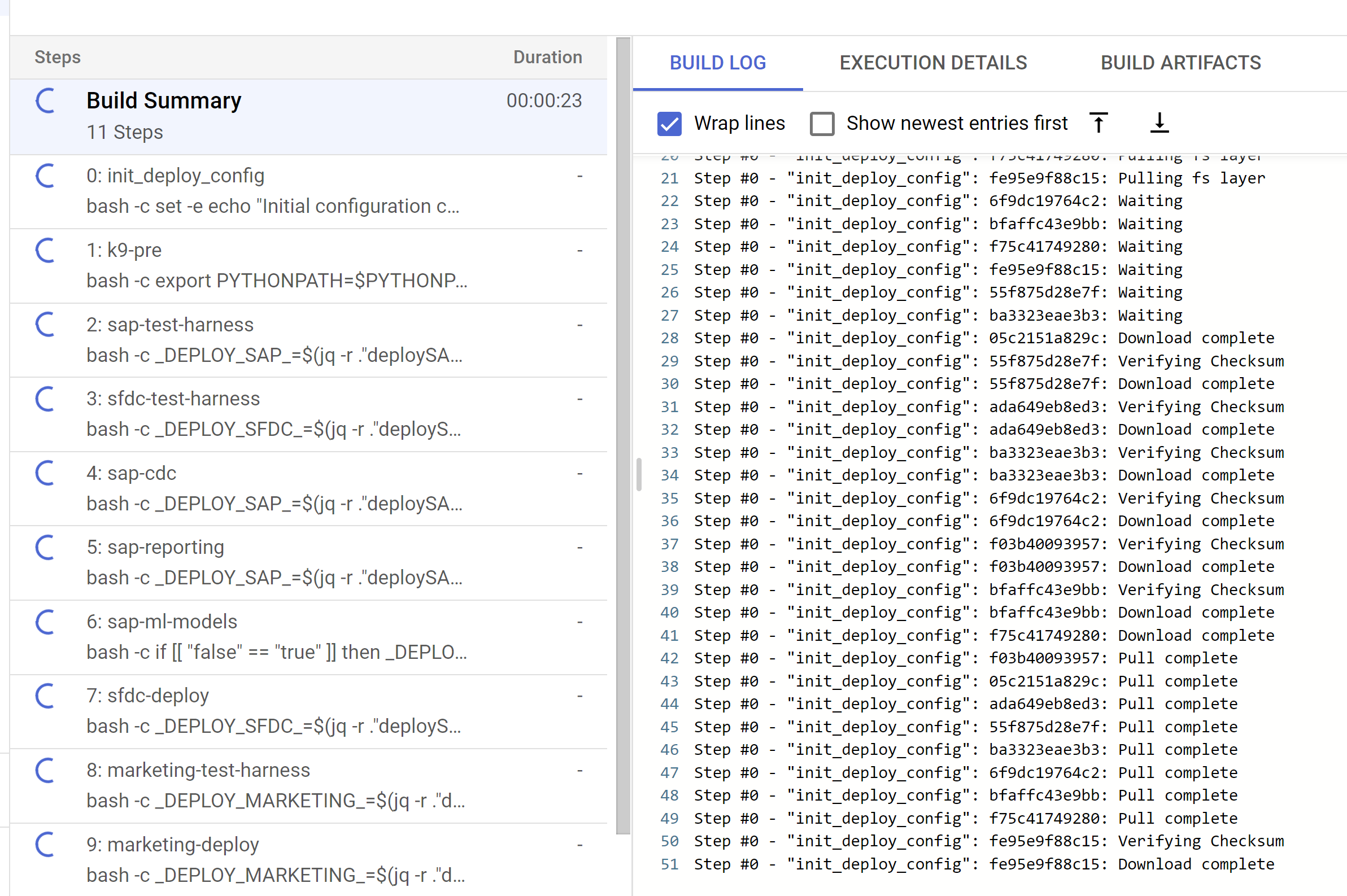The width and height of the screenshot is (1347, 896).
Task: Scroll down in build log panel
Action: pyautogui.click(x=1158, y=122)
